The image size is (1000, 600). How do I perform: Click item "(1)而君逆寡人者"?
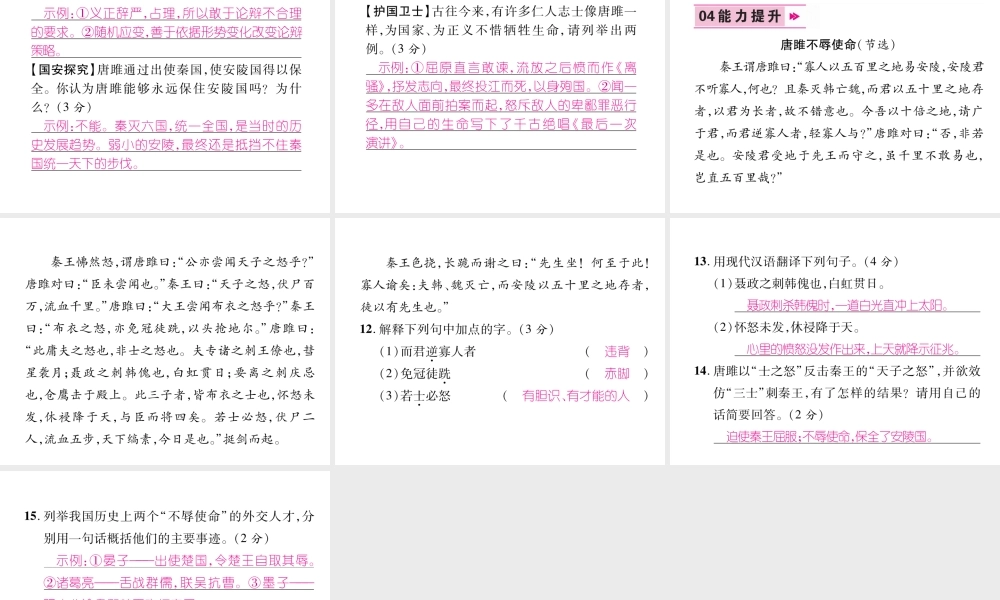tap(427, 351)
